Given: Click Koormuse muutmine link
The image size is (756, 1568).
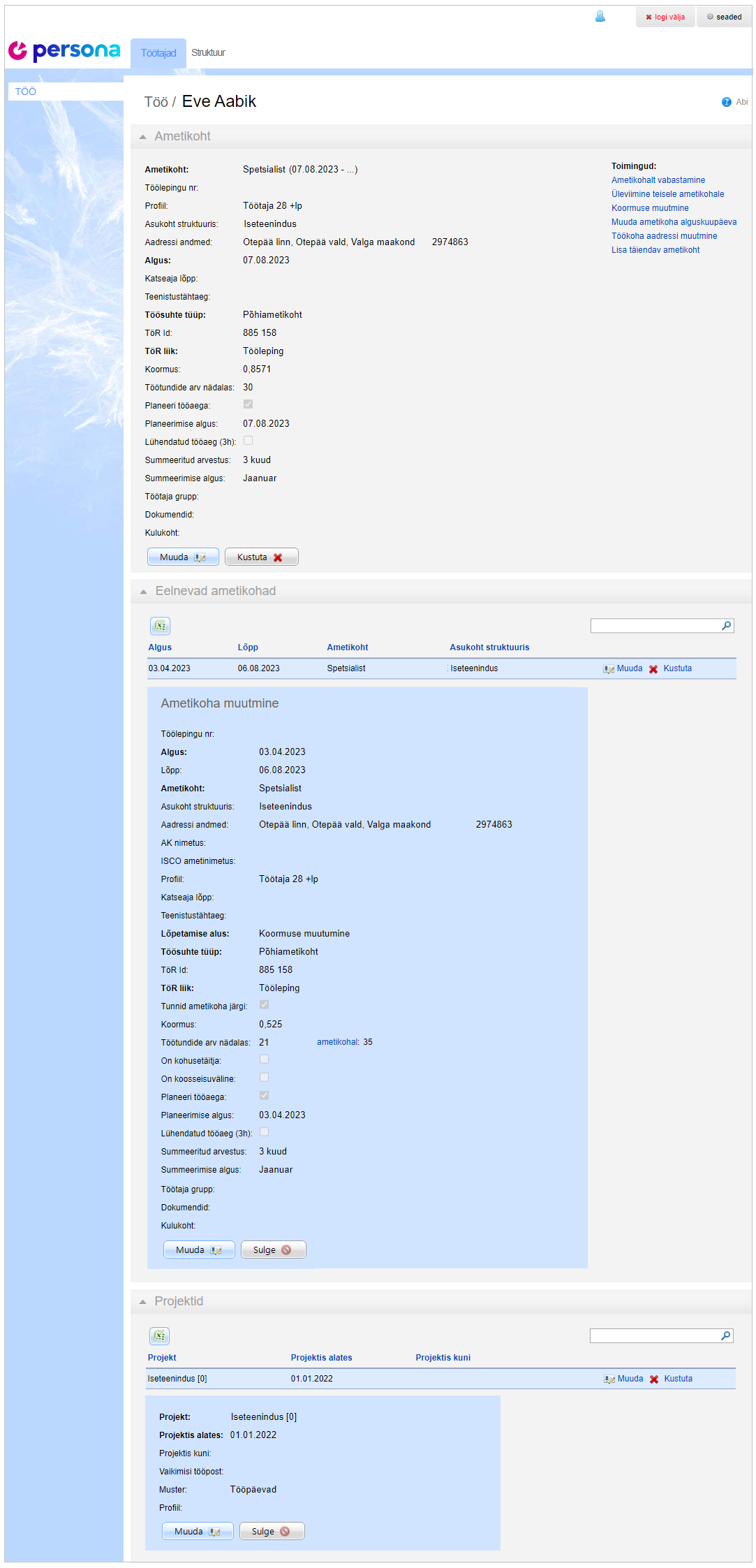Looking at the screenshot, I should (650, 208).
